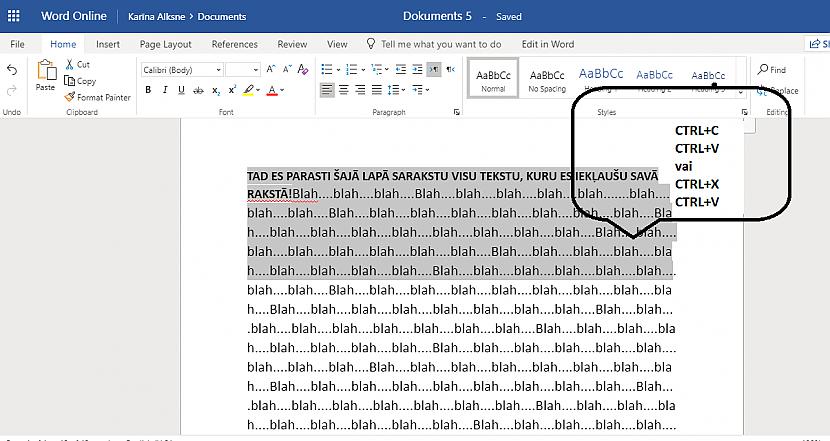Toggle Bold formatting
The width and height of the screenshot is (830, 441).
coord(148,91)
